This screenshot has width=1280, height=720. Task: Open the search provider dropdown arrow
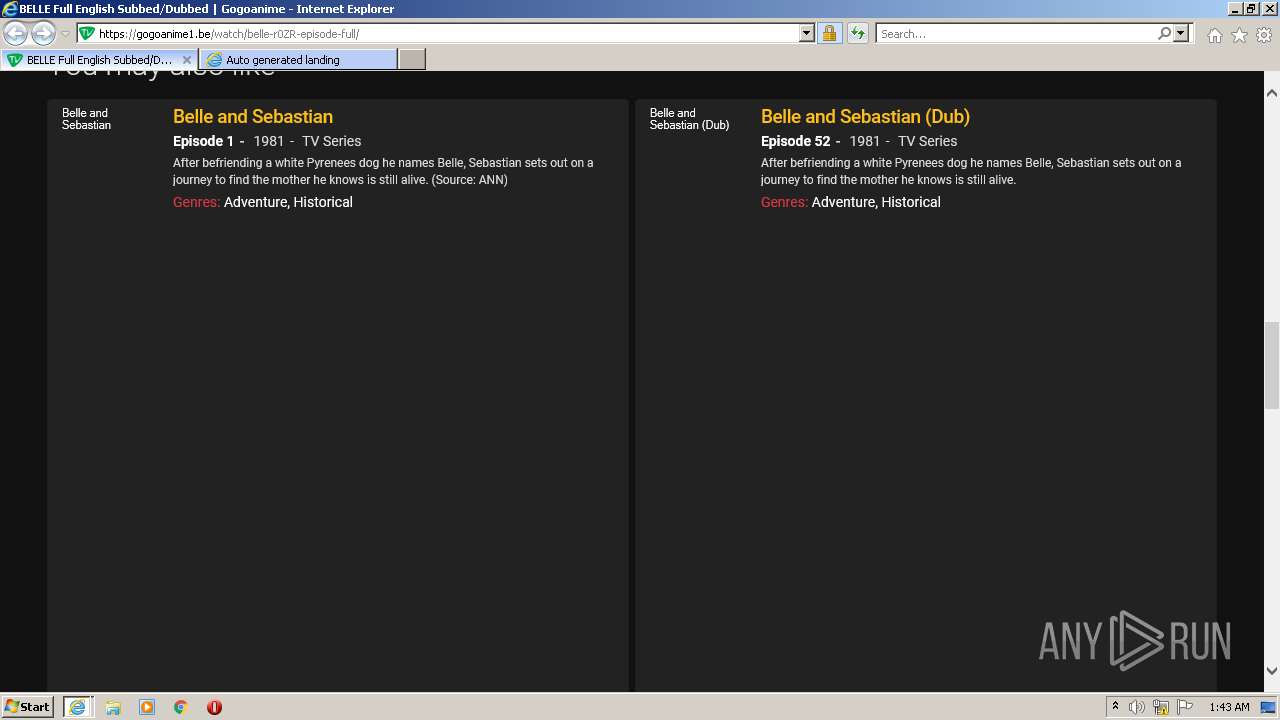1181,33
